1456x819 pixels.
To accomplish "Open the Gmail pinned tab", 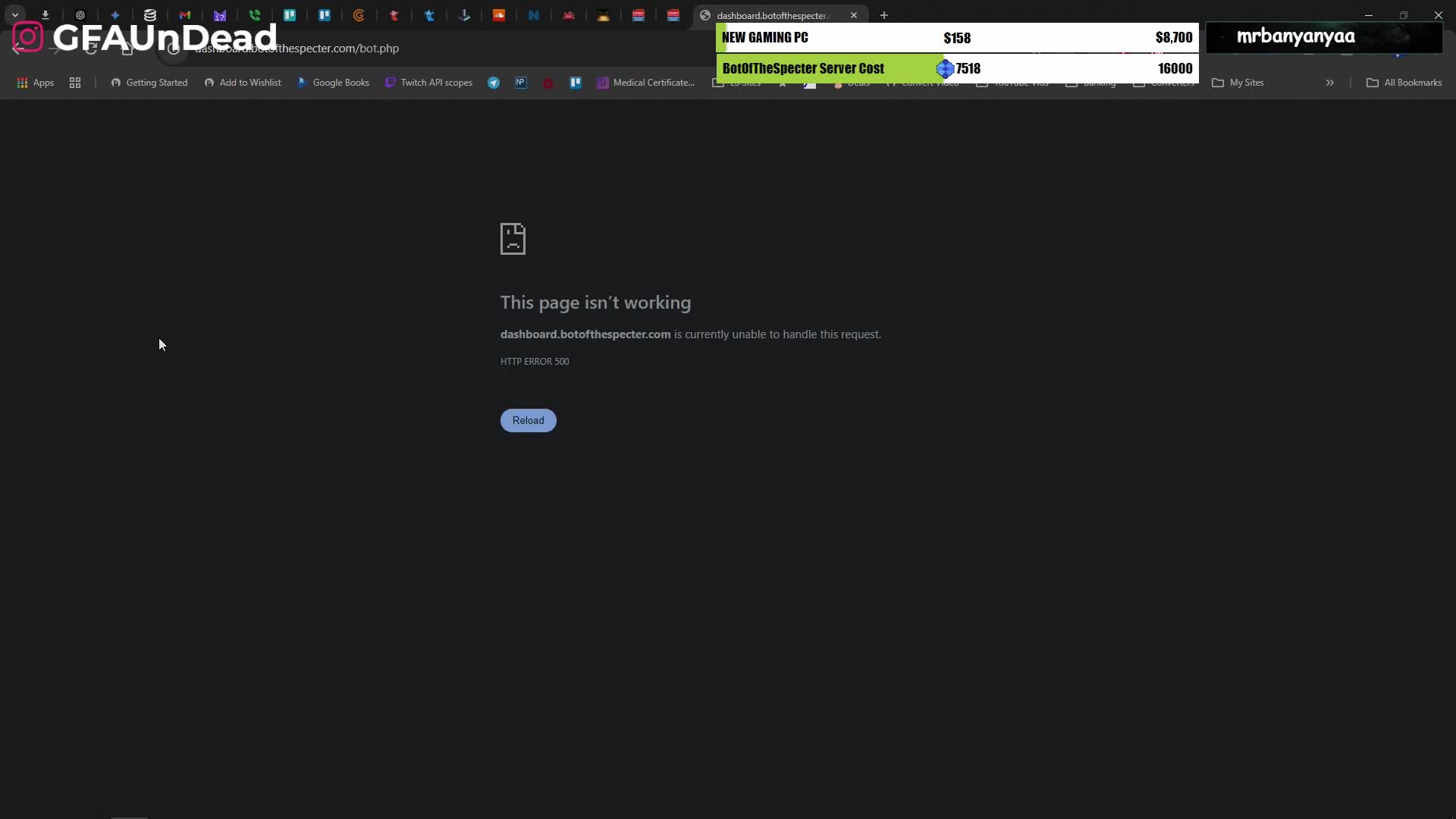I will (185, 15).
